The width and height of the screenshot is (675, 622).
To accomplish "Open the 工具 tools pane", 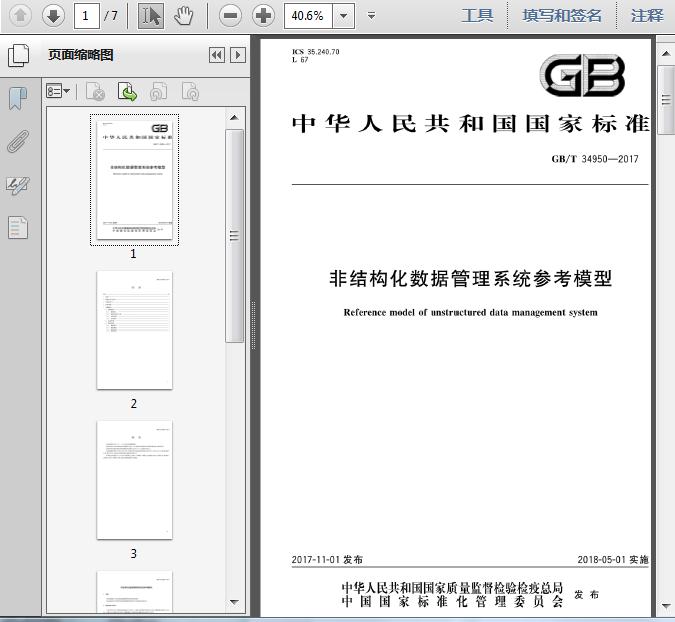I will pyautogui.click(x=478, y=16).
